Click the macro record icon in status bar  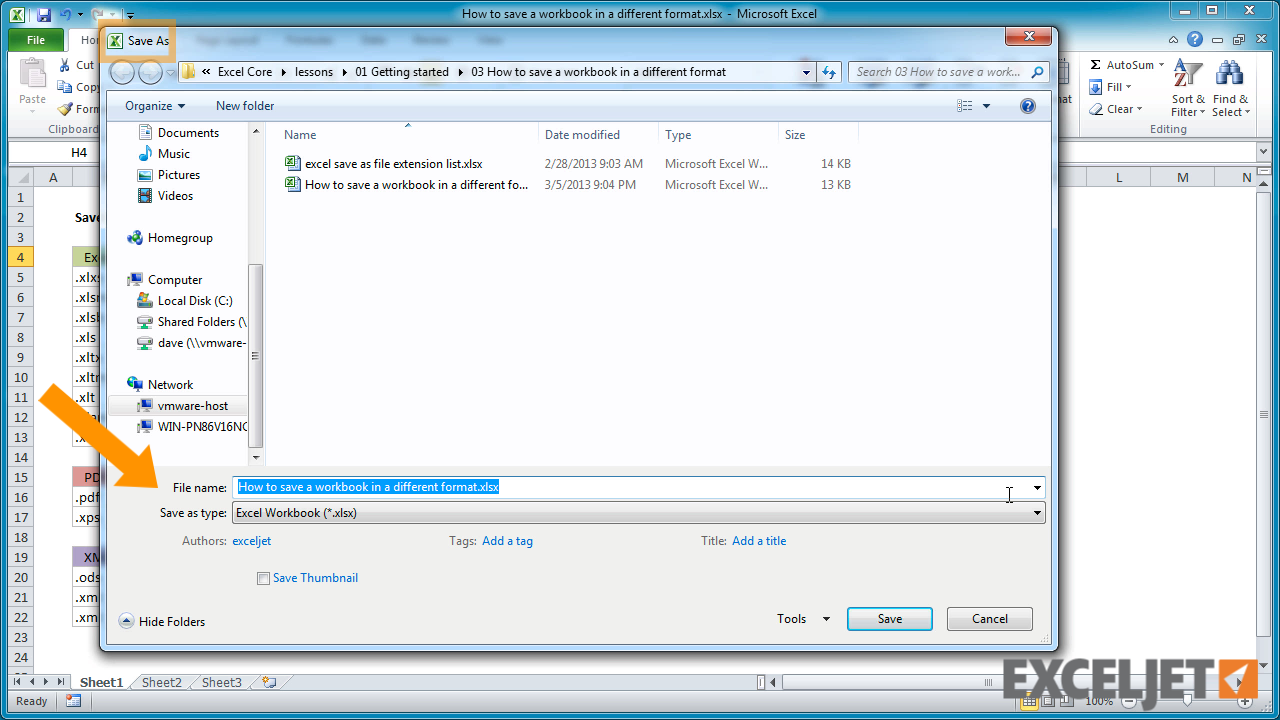[73, 701]
